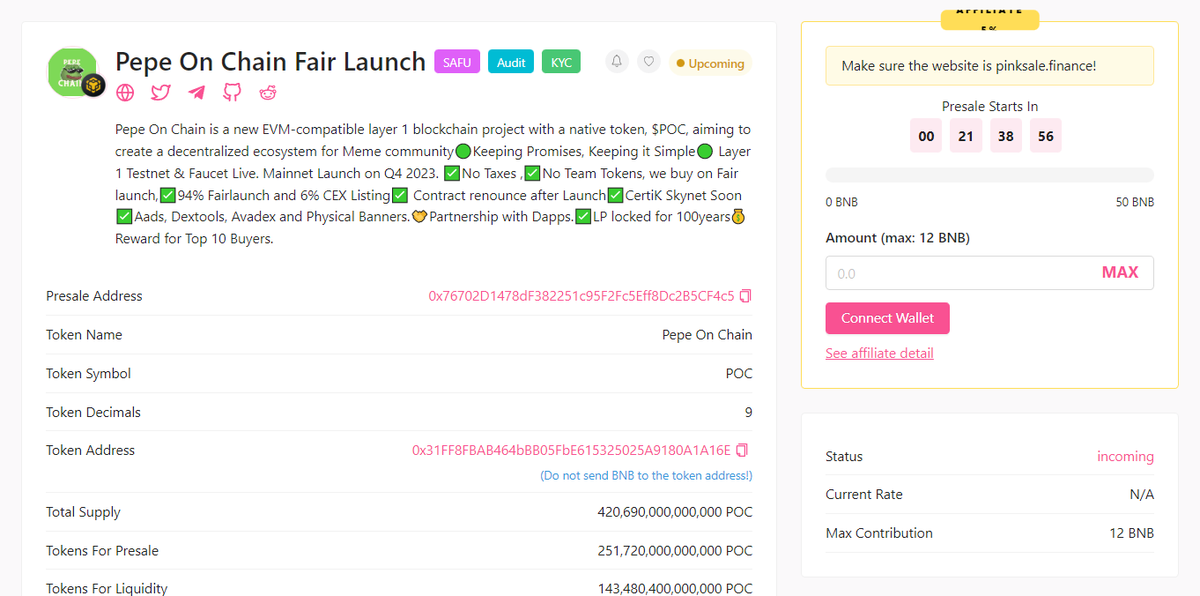Click the Tokens For Liquidity value
1200x596 pixels.
click(675, 588)
